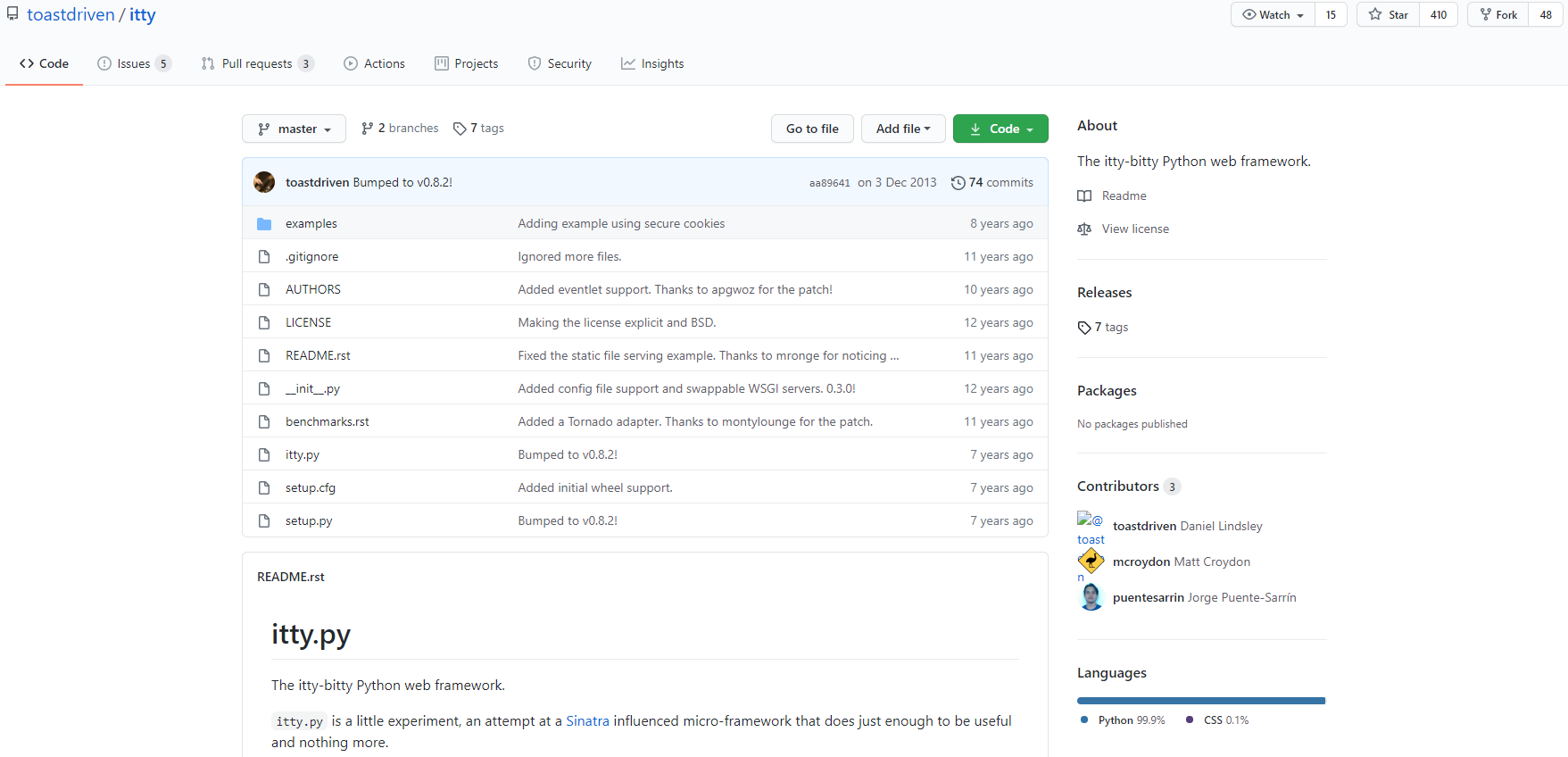Click the file icon for benchmarks.rst
Viewport: 1568px width, 757px height.
264,422
